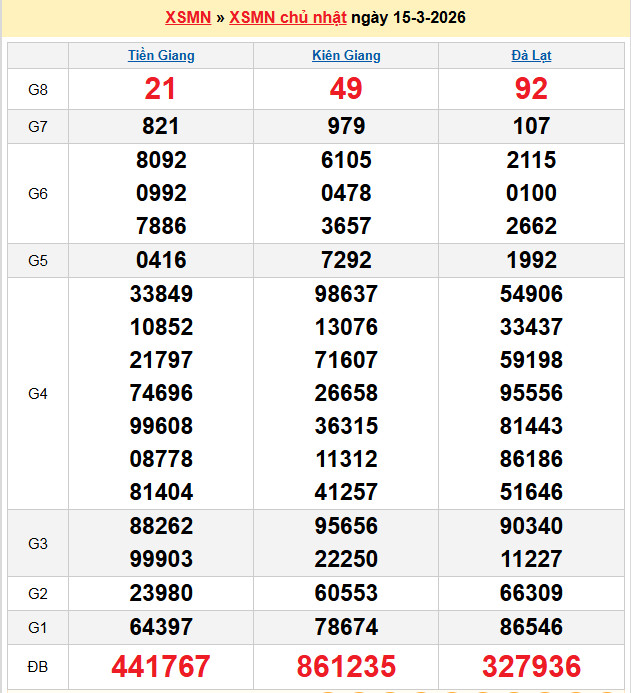This screenshot has width=631, height=693.
Task: Click Đà Lạt special prize 327936
Action: [x=531, y=666]
